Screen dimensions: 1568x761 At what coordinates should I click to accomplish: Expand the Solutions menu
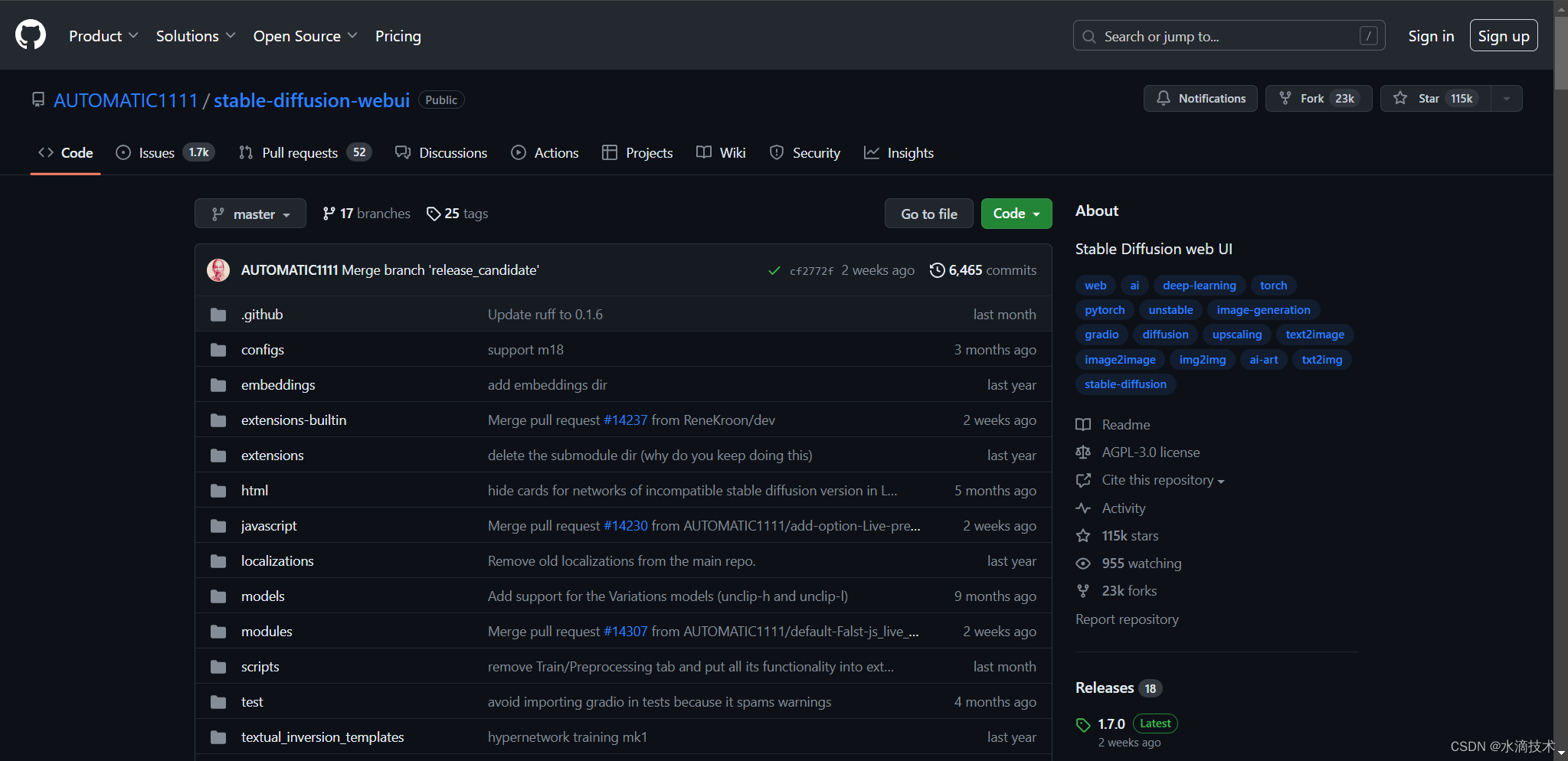tap(195, 36)
